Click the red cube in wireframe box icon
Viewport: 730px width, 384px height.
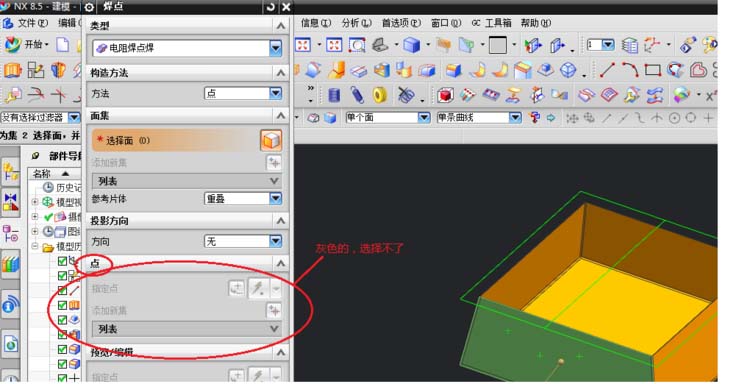click(445, 95)
